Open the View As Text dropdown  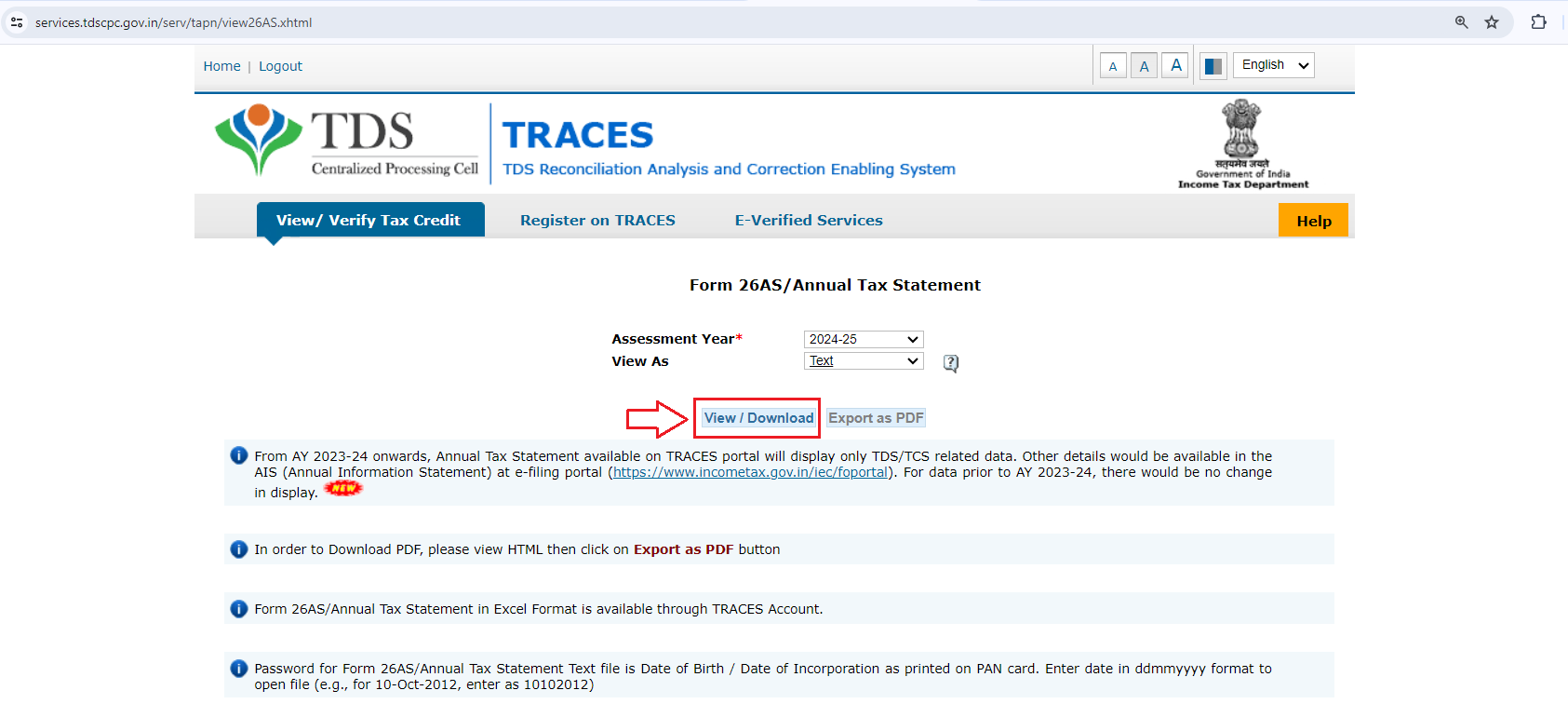[x=864, y=360]
